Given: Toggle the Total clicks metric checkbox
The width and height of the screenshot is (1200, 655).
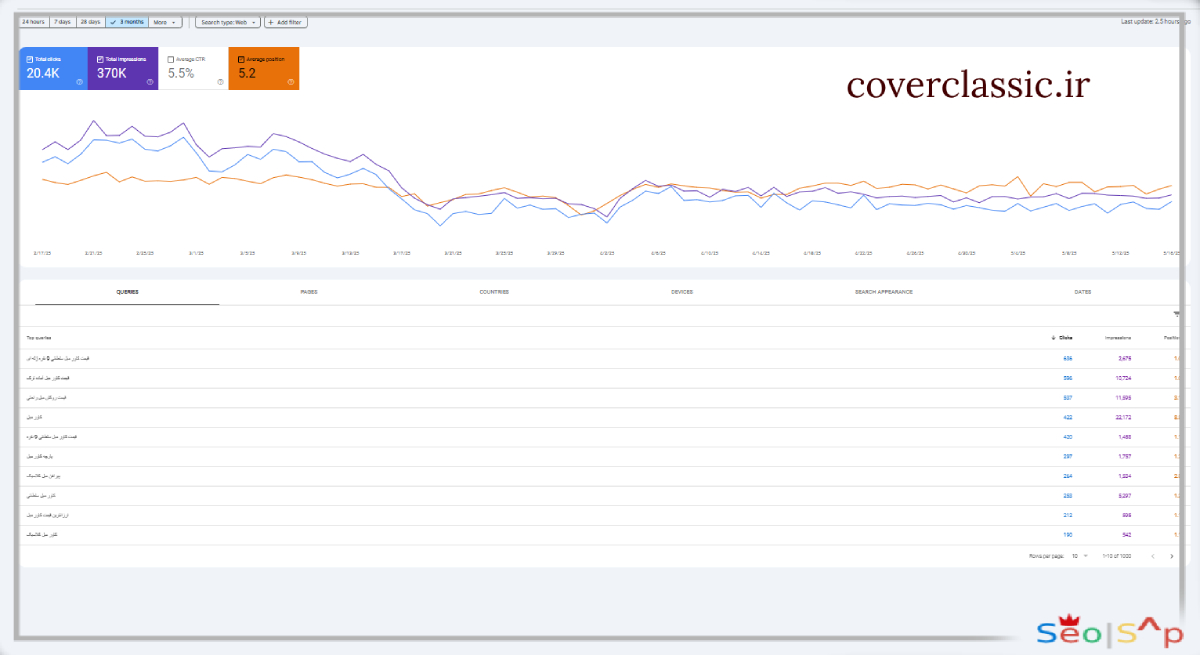Looking at the screenshot, I should 30,59.
